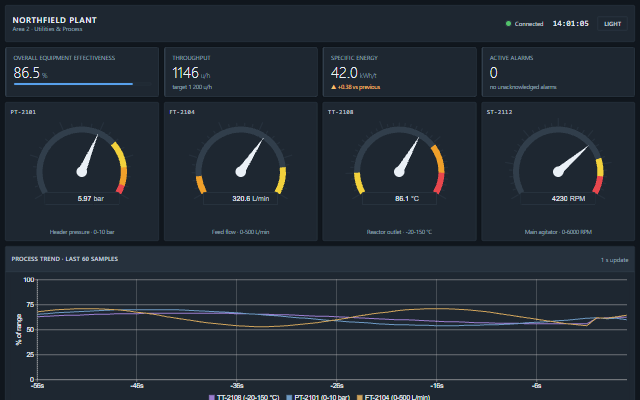Click the FT-2104 (0-500 L/min) legend label

click(397, 397)
